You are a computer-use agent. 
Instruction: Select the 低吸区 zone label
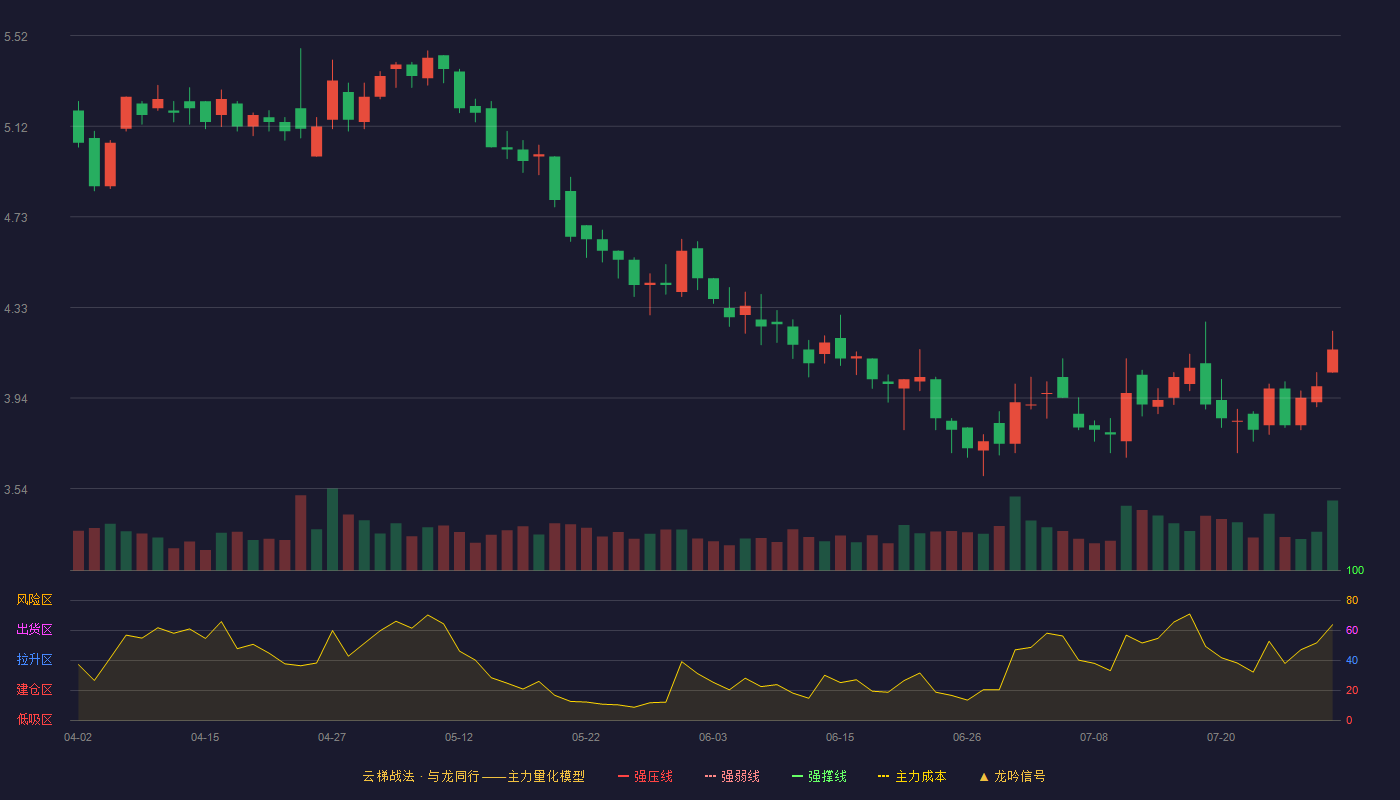pyautogui.click(x=34, y=719)
